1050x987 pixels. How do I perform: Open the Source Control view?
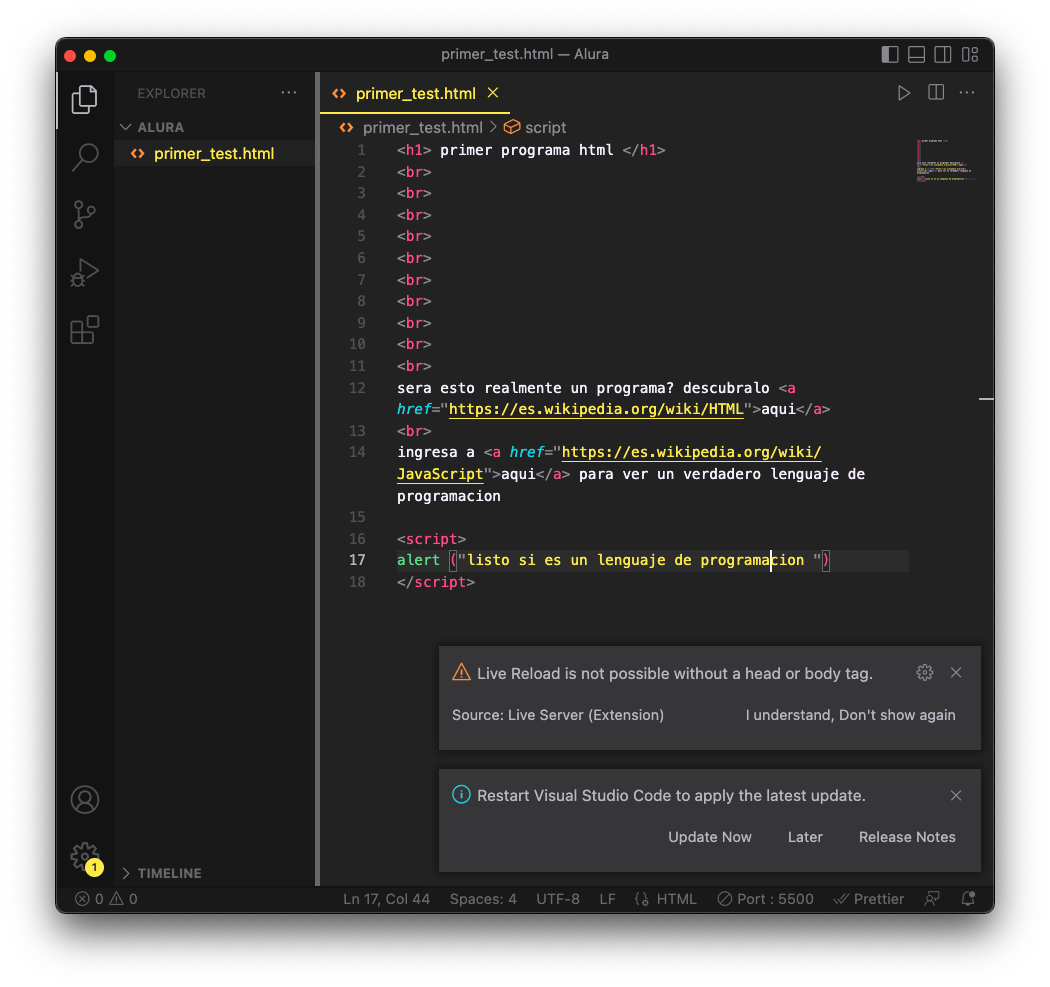tap(85, 215)
